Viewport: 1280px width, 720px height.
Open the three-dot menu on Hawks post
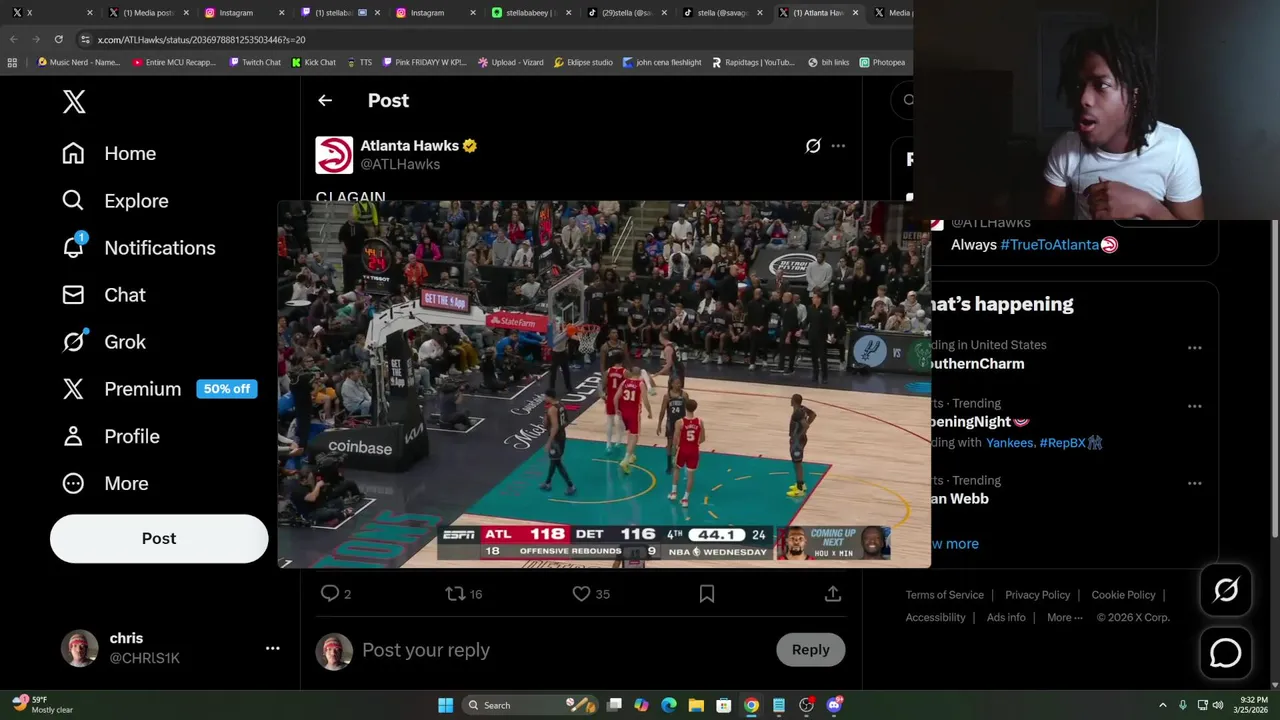838,146
